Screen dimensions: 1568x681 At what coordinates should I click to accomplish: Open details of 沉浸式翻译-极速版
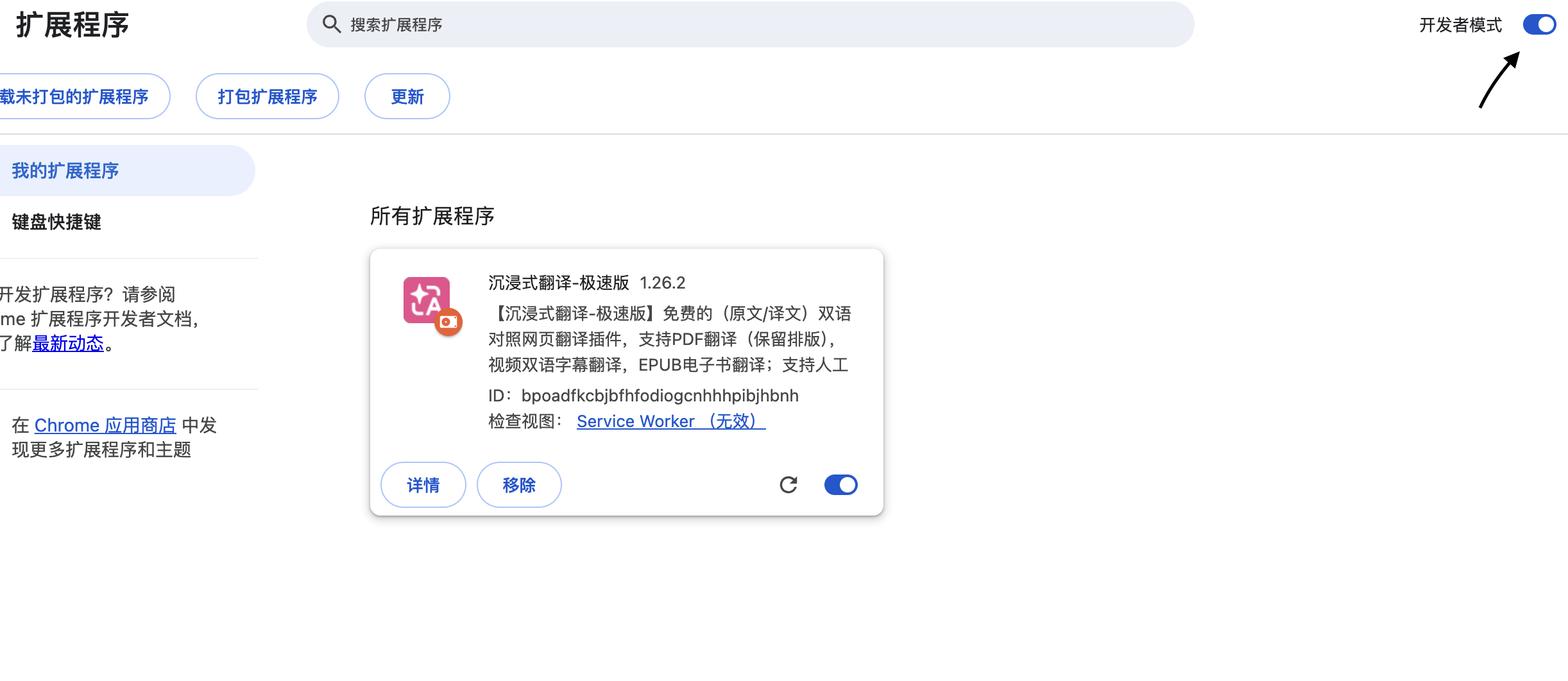423,485
